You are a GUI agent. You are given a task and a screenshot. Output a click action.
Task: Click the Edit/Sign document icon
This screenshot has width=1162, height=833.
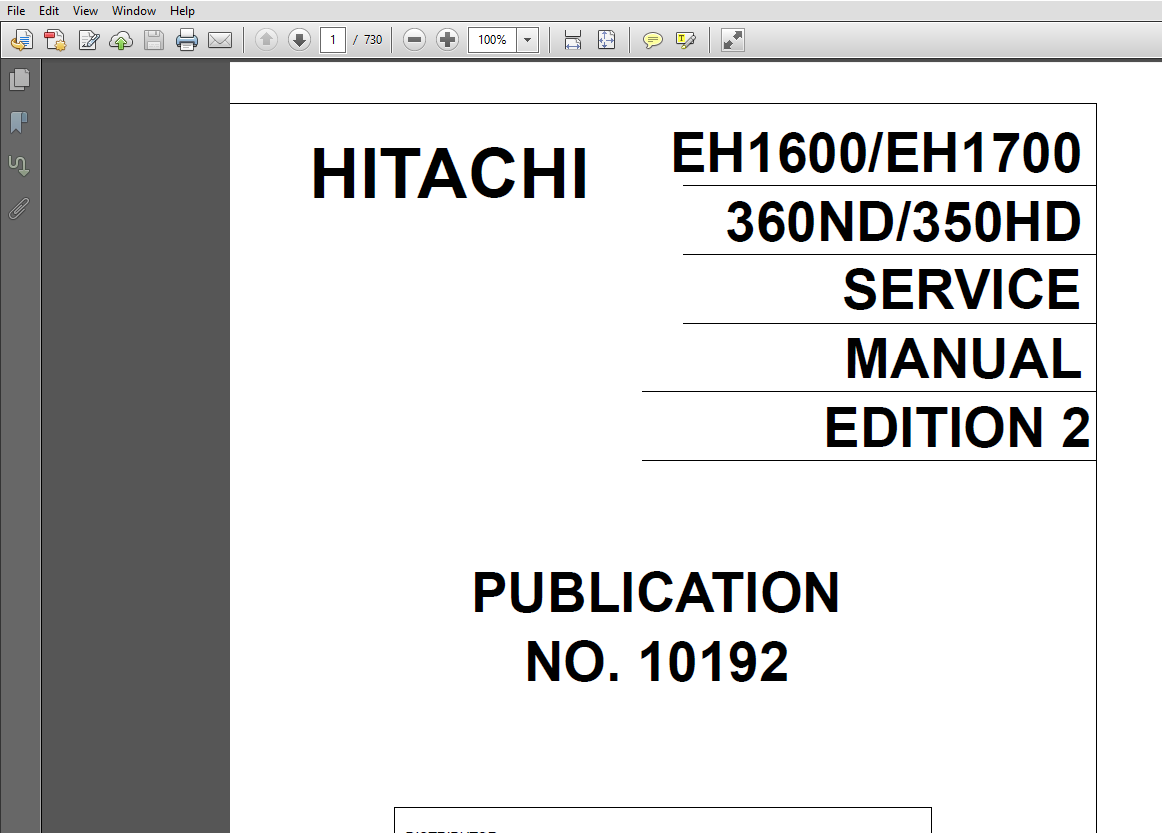[x=88, y=40]
